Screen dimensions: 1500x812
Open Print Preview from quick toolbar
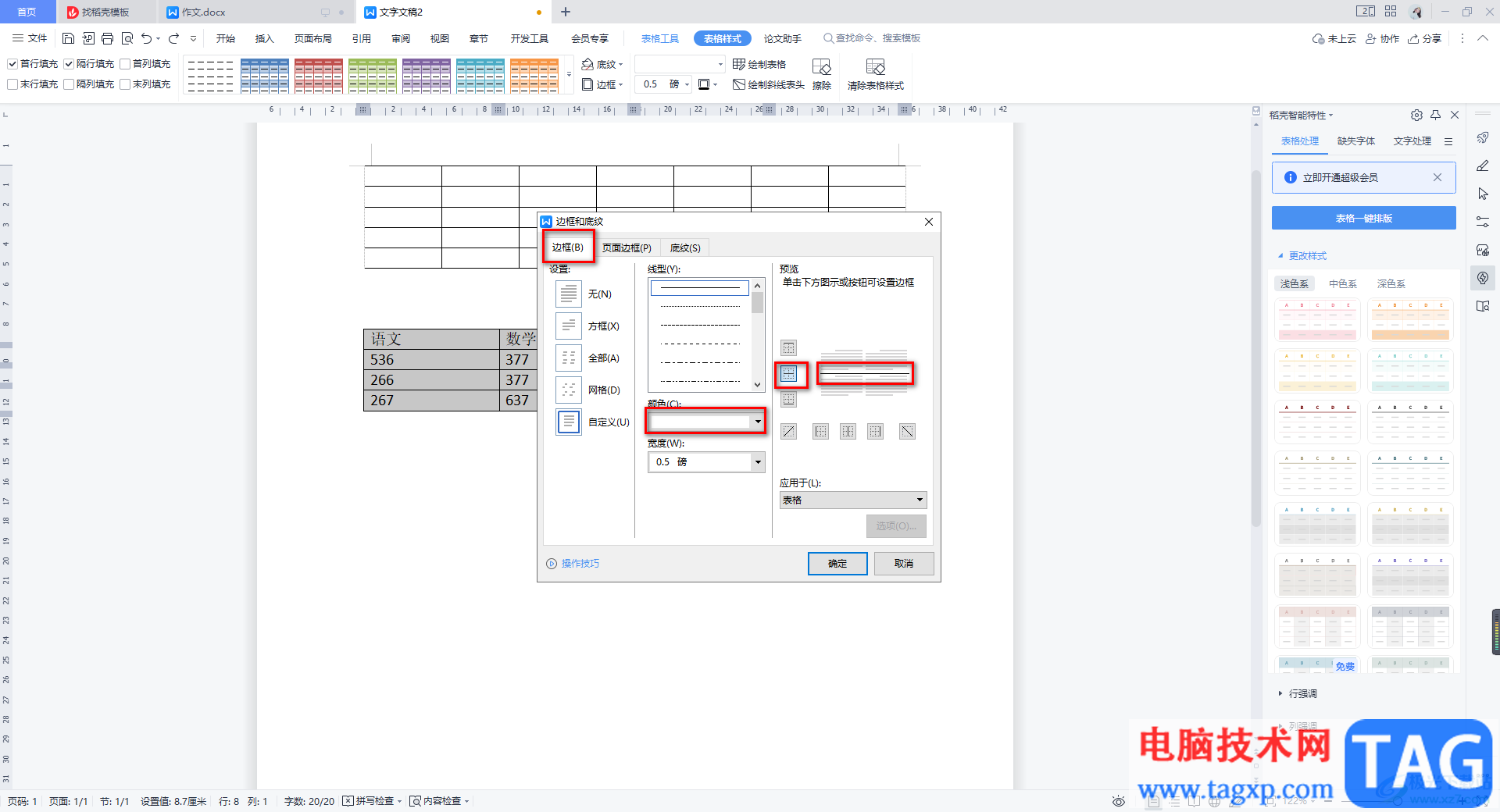tap(127, 38)
